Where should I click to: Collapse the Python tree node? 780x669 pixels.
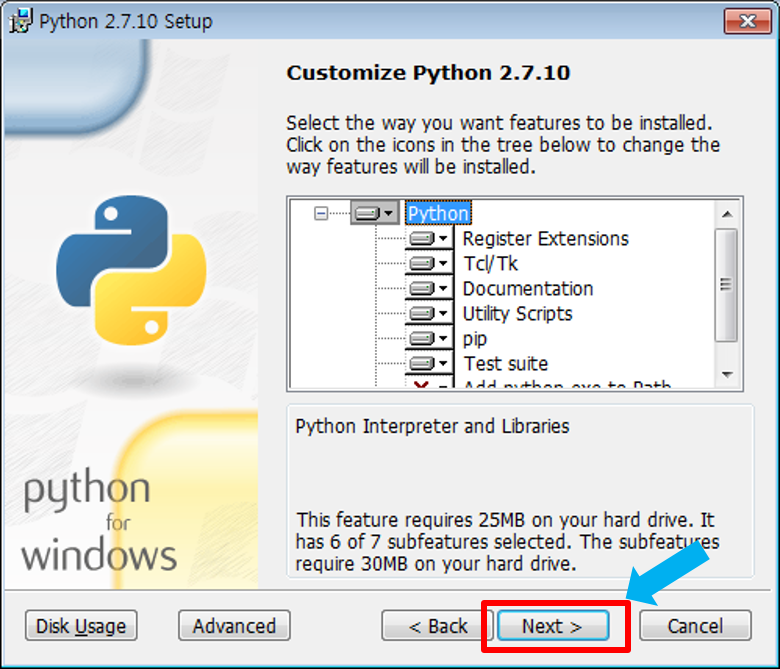pos(321,213)
